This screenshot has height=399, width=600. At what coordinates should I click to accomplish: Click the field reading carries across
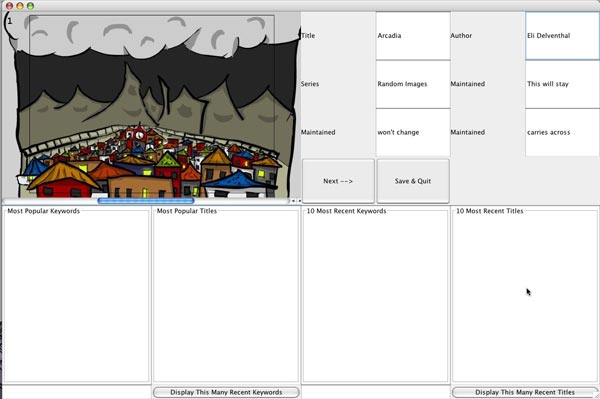[x=562, y=132]
